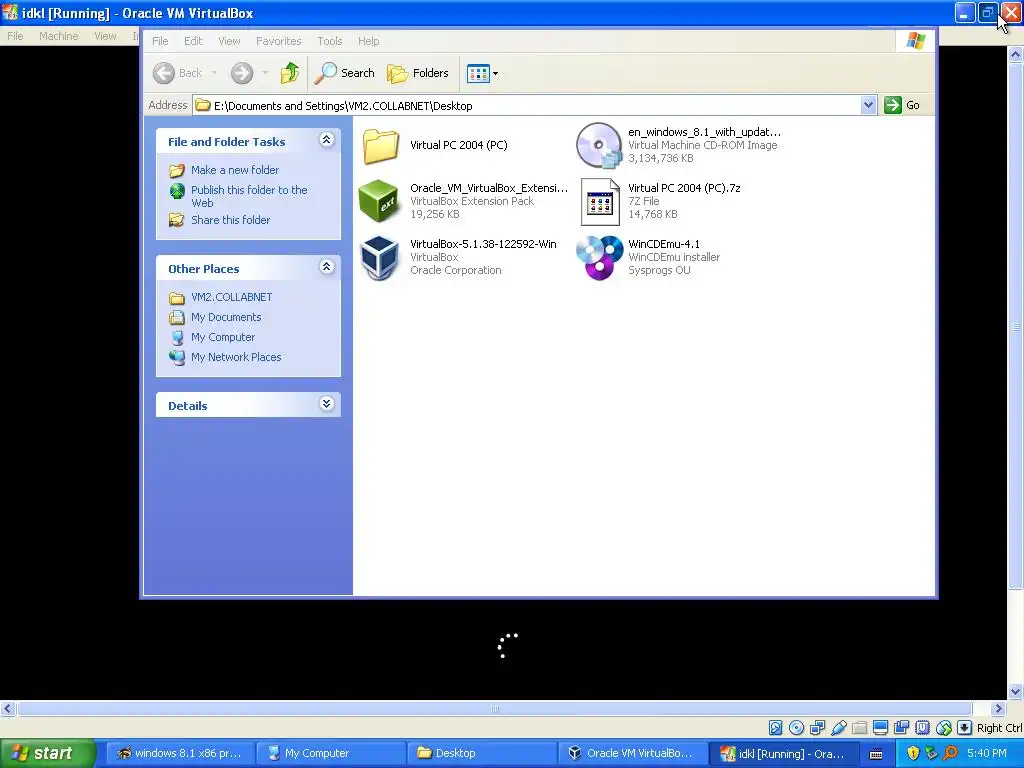Click the shared folders status icon
This screenshot has height=768, width=1024.
(x=859, y=728)
